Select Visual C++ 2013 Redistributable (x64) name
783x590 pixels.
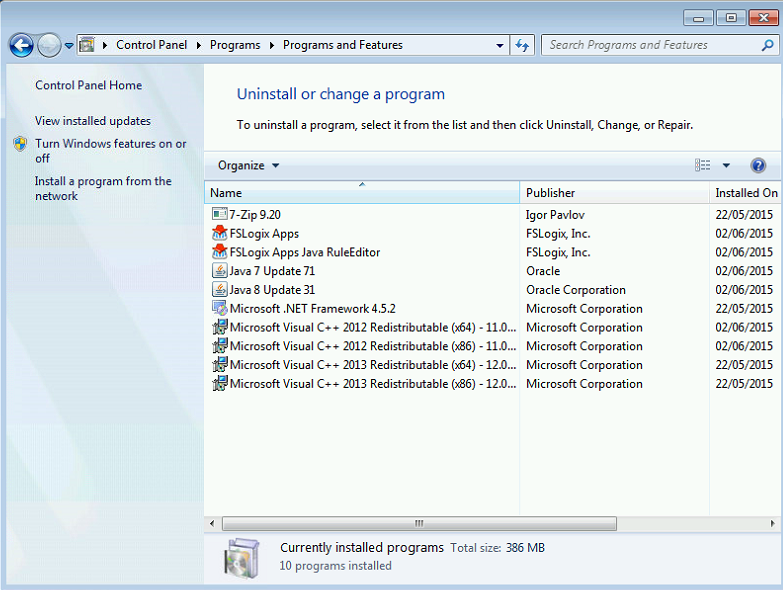click(x=373, y=365)
